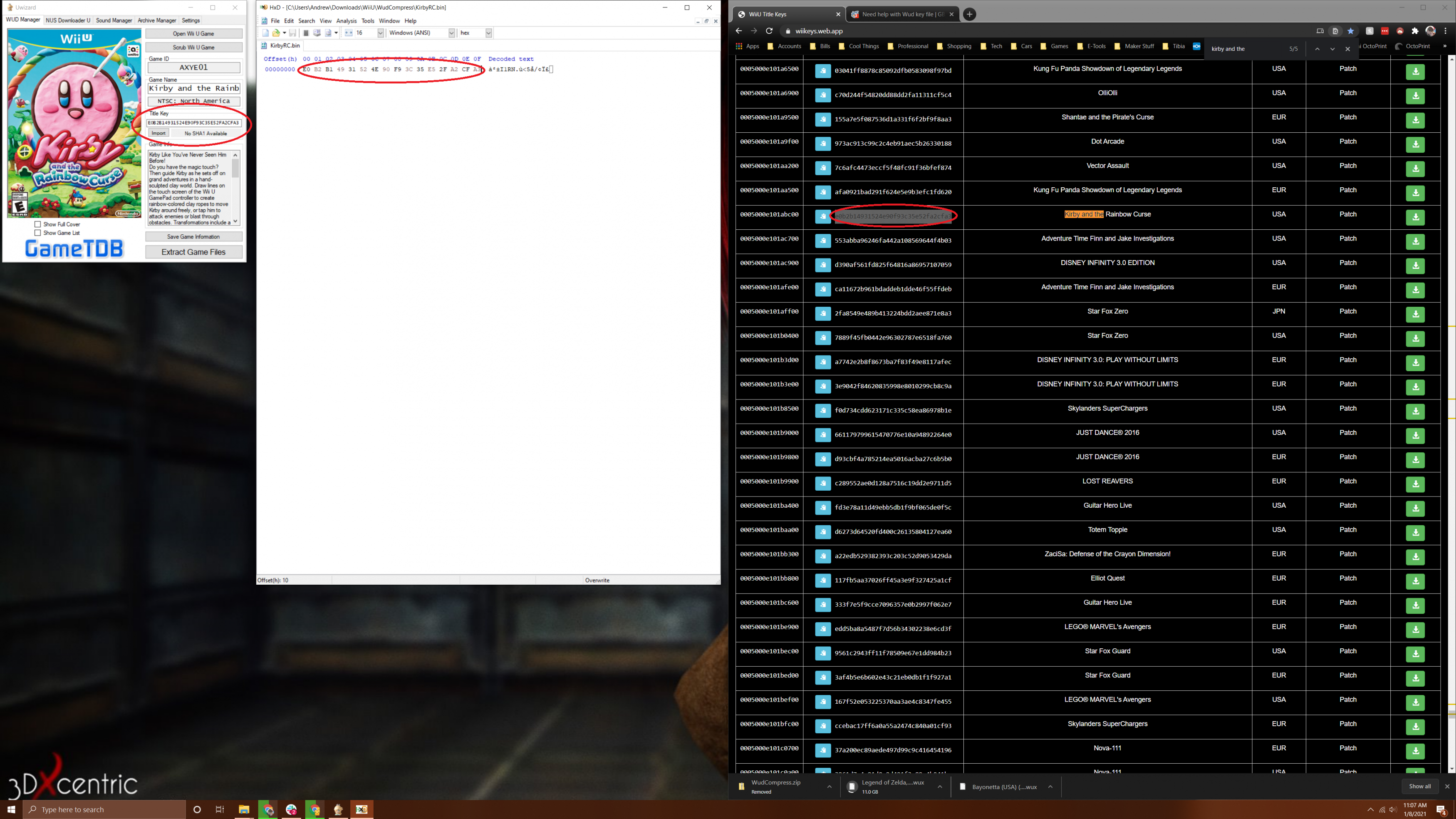Screen dimensions: 1456x819
Task: Show more bookmarks with the overflow chevron
Action: 1444,46
